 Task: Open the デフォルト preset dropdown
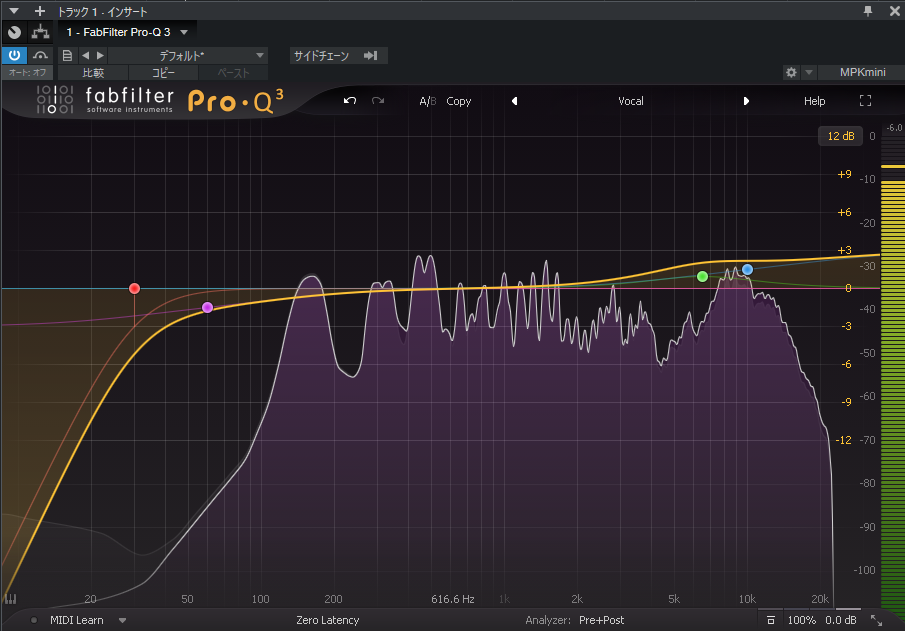188,55
